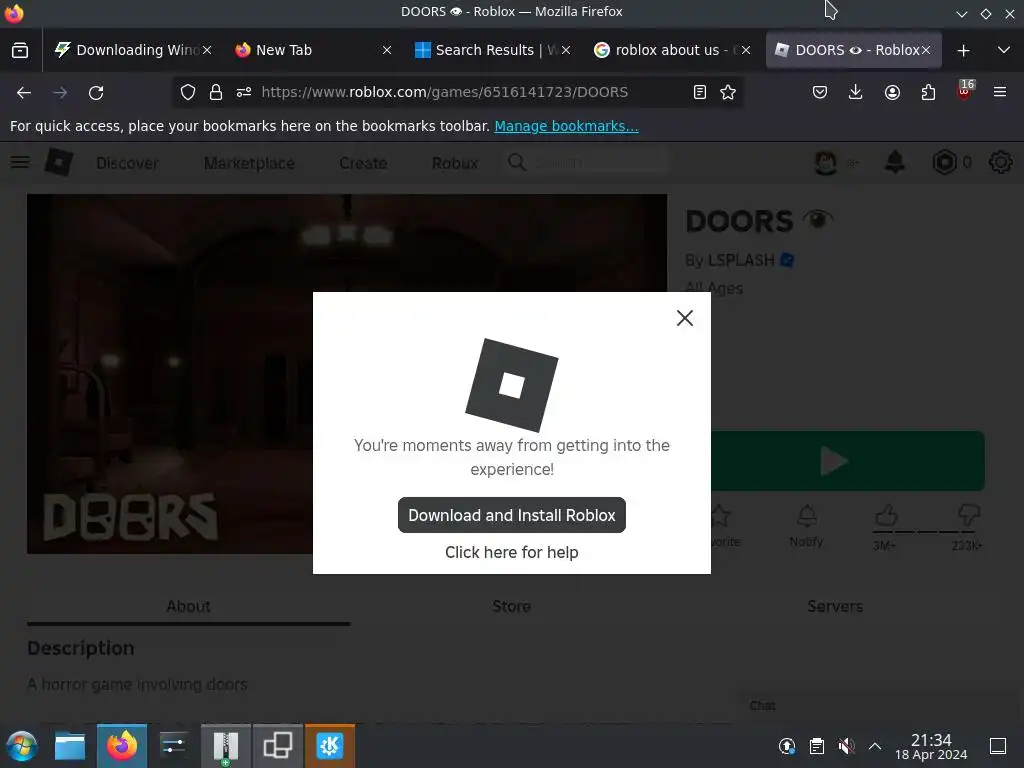
Task: Open Roblox settings gear
Action: (x=1000, y=162)
